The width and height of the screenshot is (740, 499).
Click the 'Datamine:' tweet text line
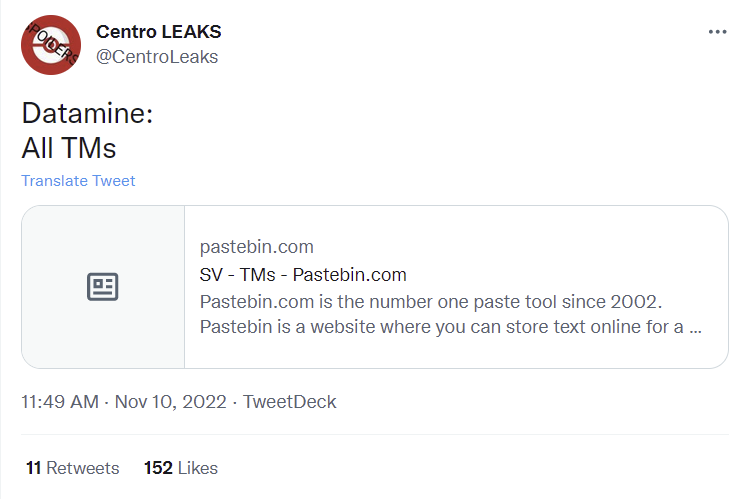[x=87, y=114]
